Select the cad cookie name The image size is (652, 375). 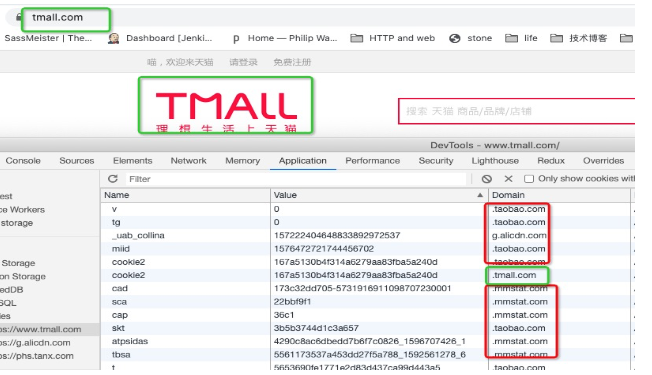(119, 289)
